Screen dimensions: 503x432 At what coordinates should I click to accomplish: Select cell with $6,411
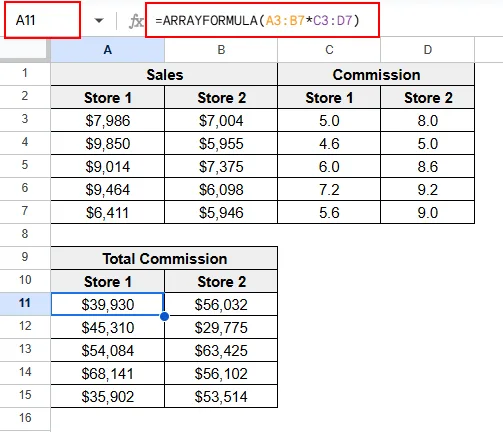(x=108, y=212)
